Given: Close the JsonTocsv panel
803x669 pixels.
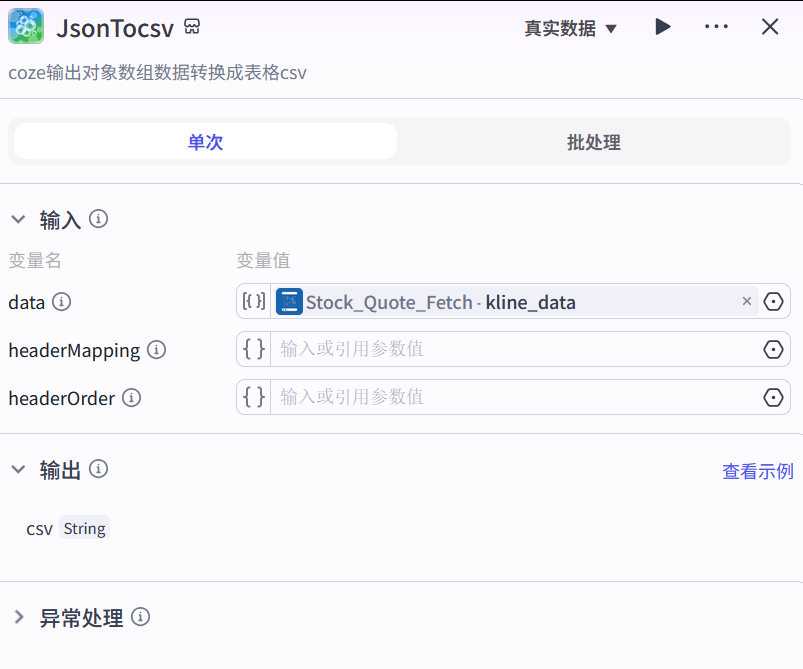Looking at the screenshot, I should click(x=770, y=27).
